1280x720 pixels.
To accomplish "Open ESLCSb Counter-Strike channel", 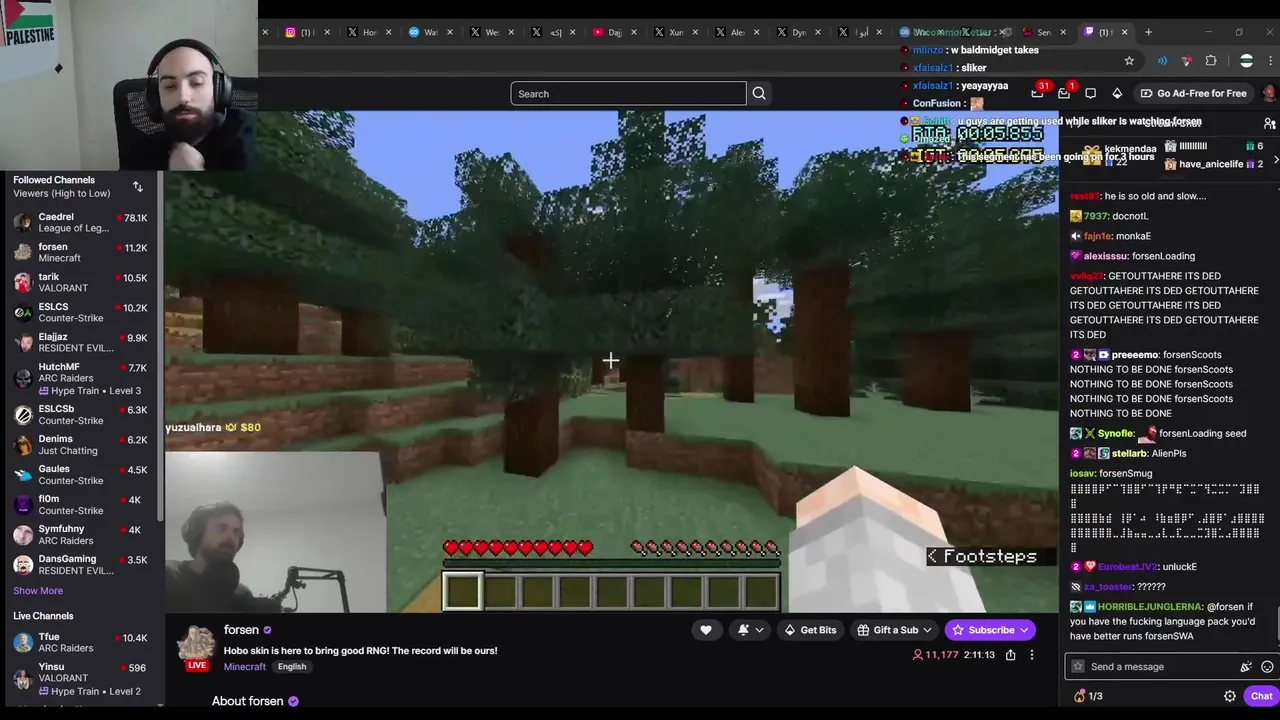I will coord(84,414).
